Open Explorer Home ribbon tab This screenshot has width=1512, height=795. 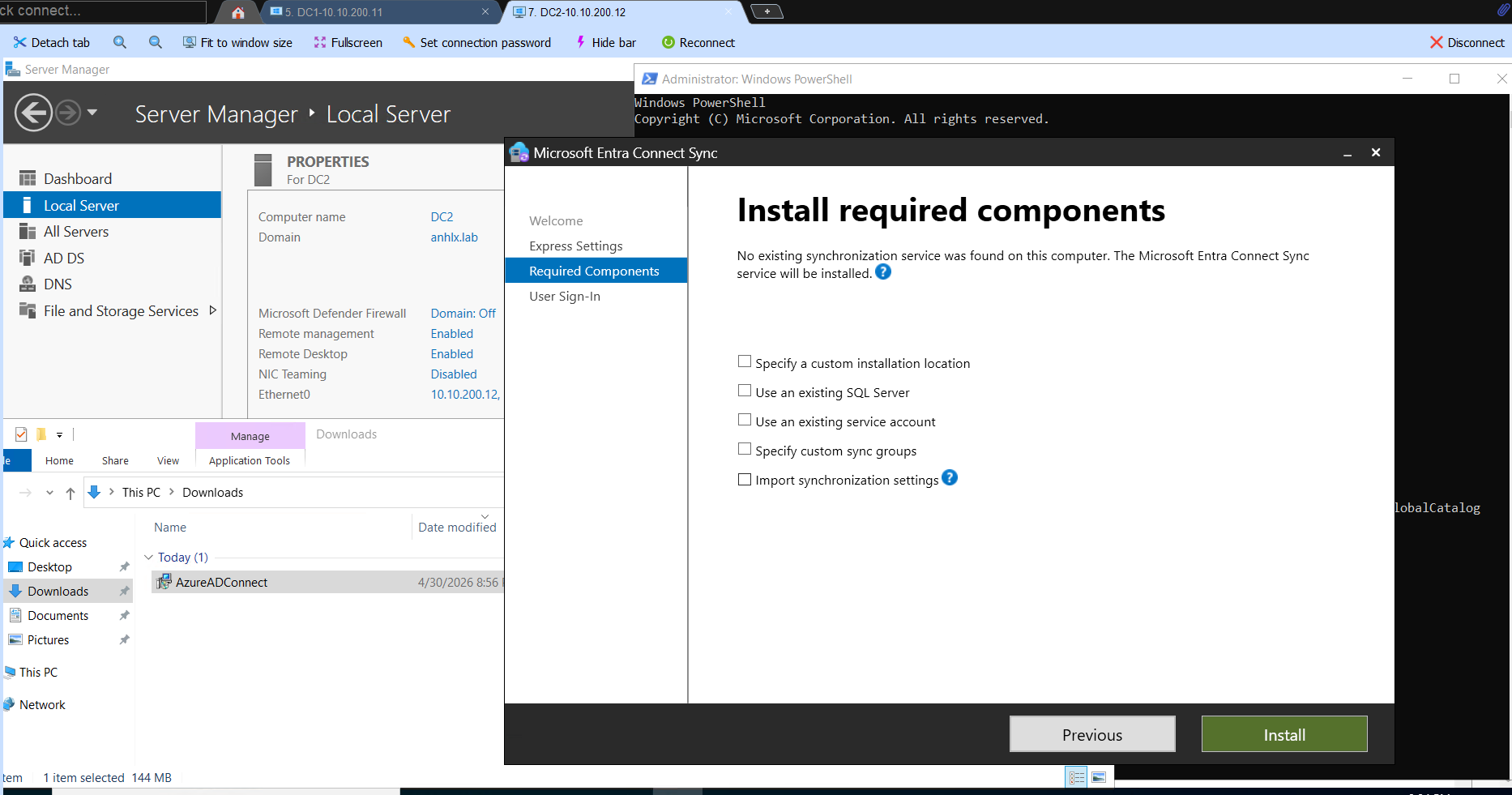tap(59, 460)
